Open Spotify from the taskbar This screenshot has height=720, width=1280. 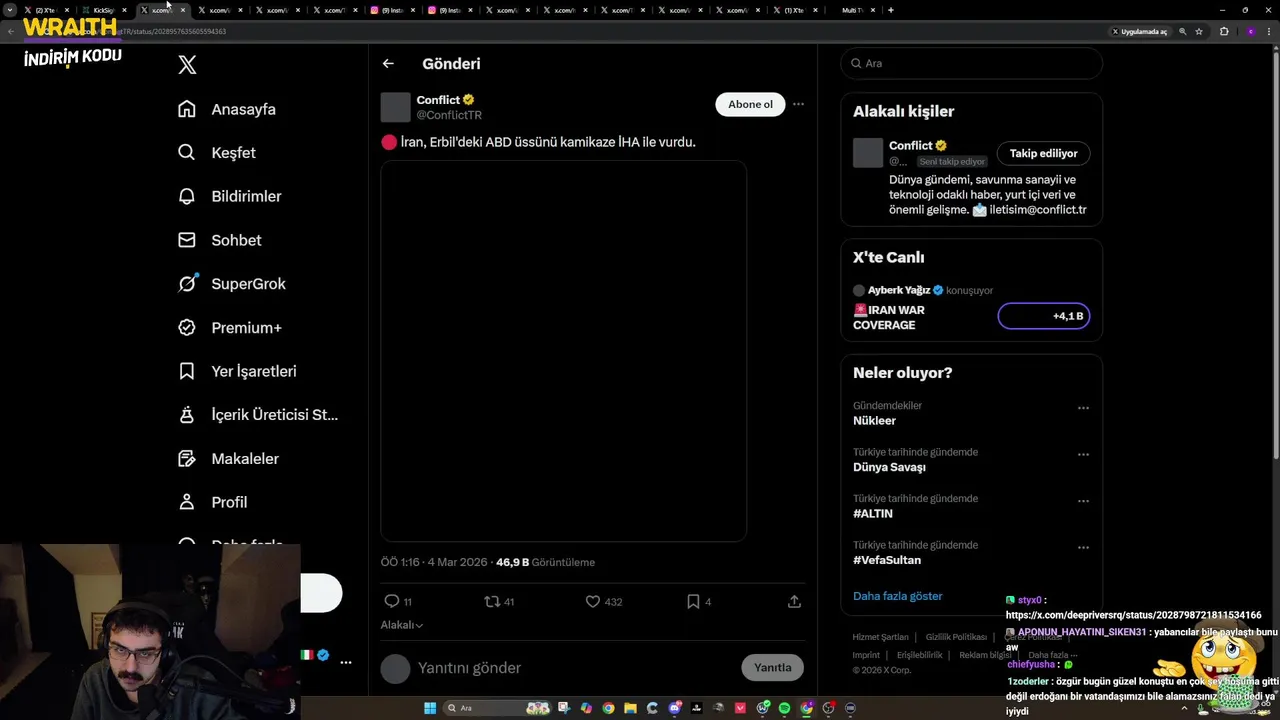(x=784, y=708)
